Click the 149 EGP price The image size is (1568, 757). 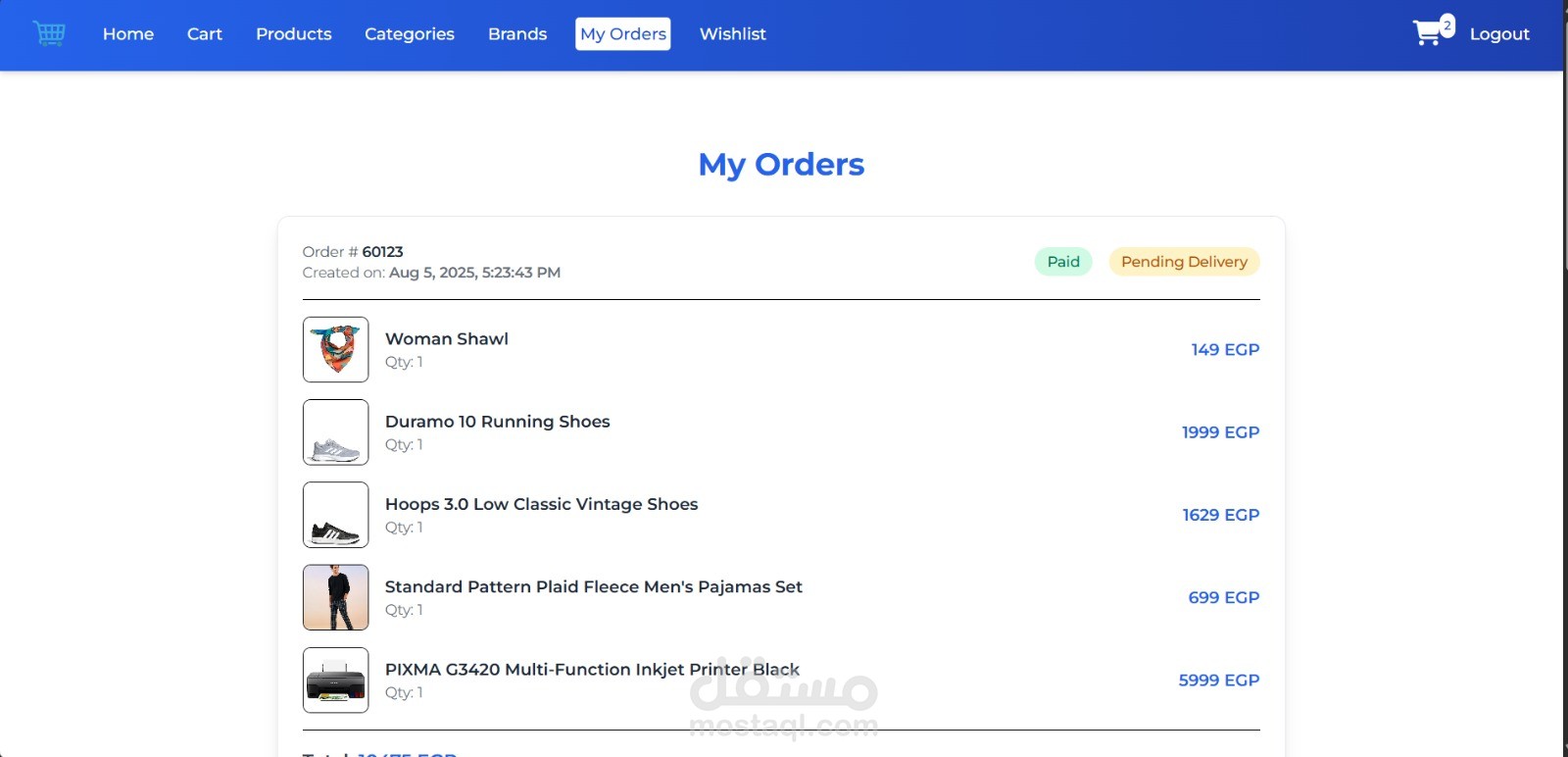coord(1225,350)
